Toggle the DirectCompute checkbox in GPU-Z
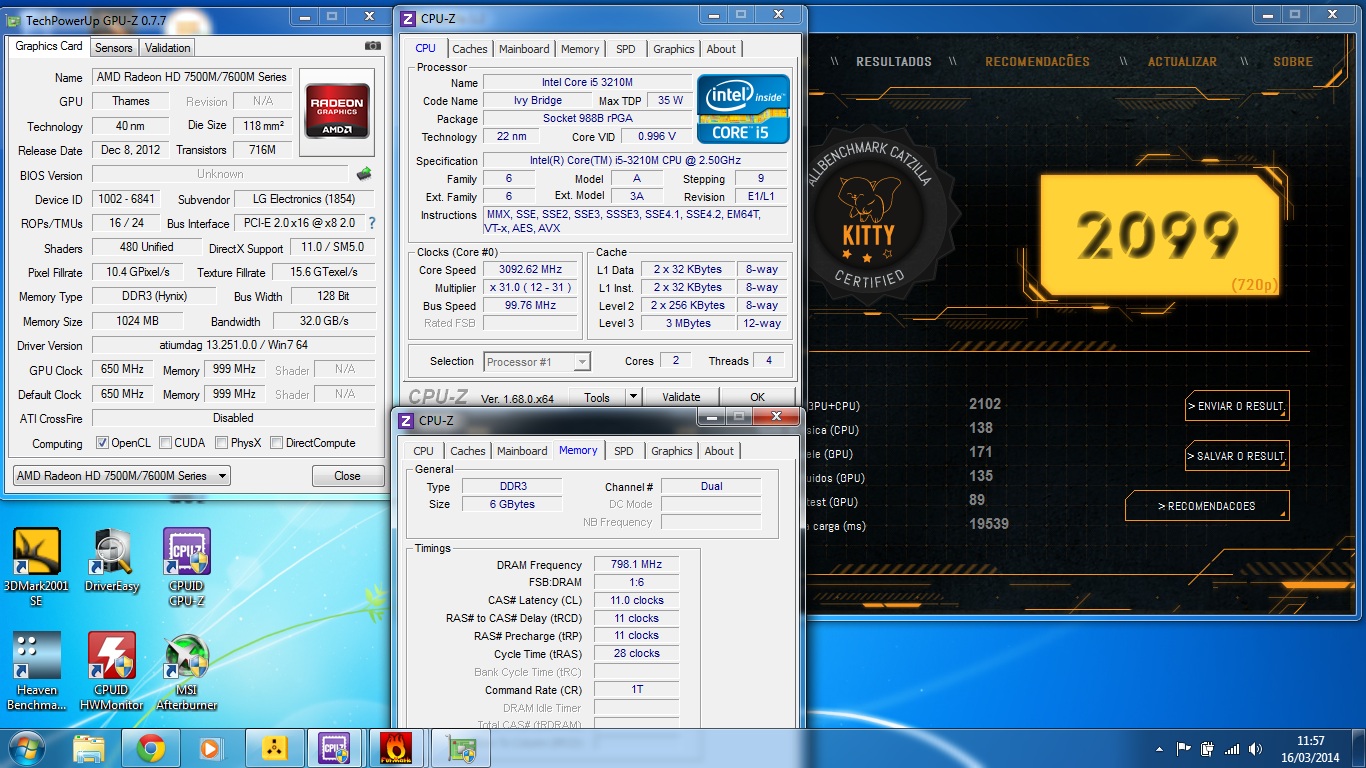The width and height of the screenshot is (1366, 768). 277,443
